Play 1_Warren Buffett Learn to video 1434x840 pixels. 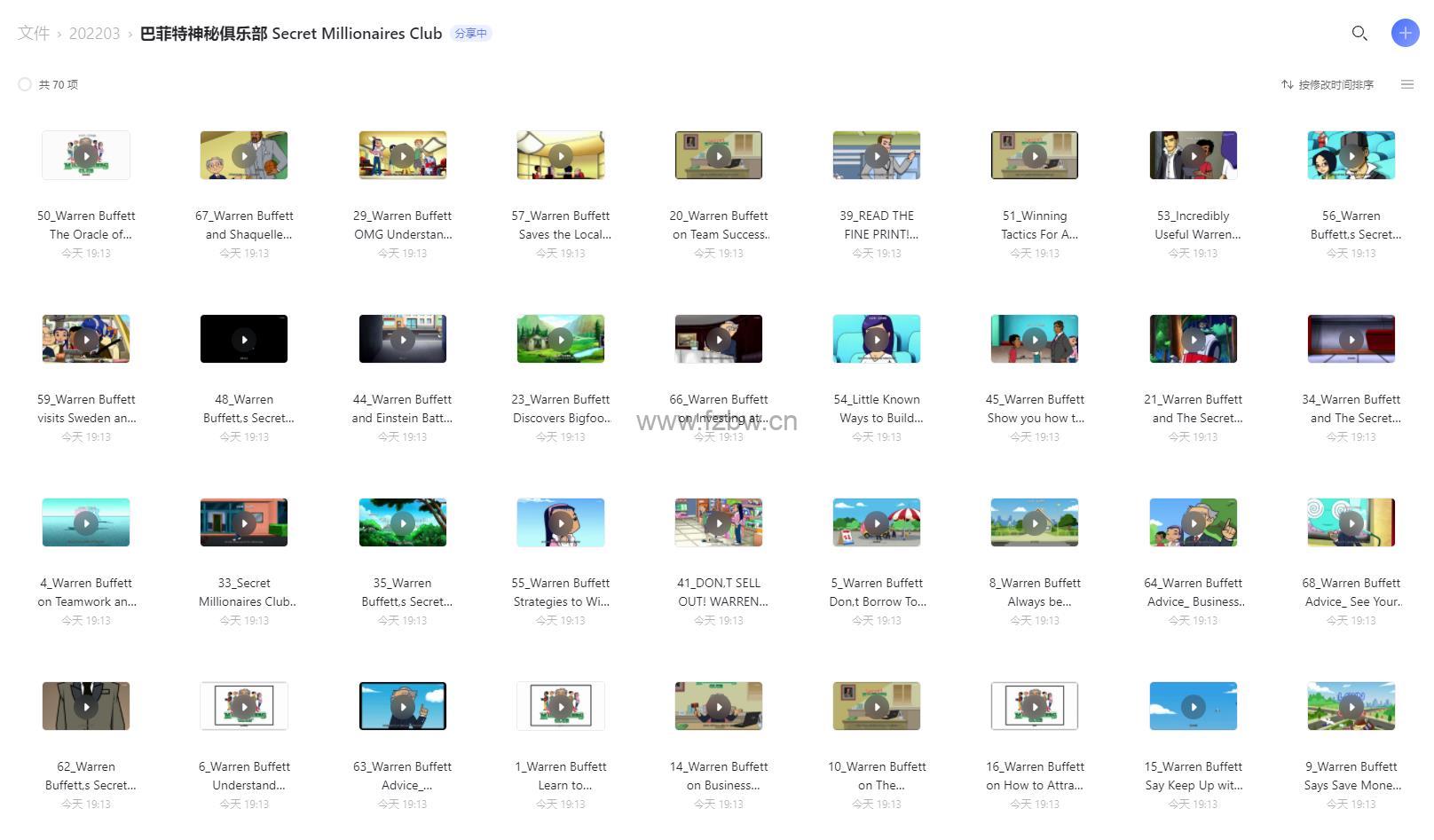(561, 706)
